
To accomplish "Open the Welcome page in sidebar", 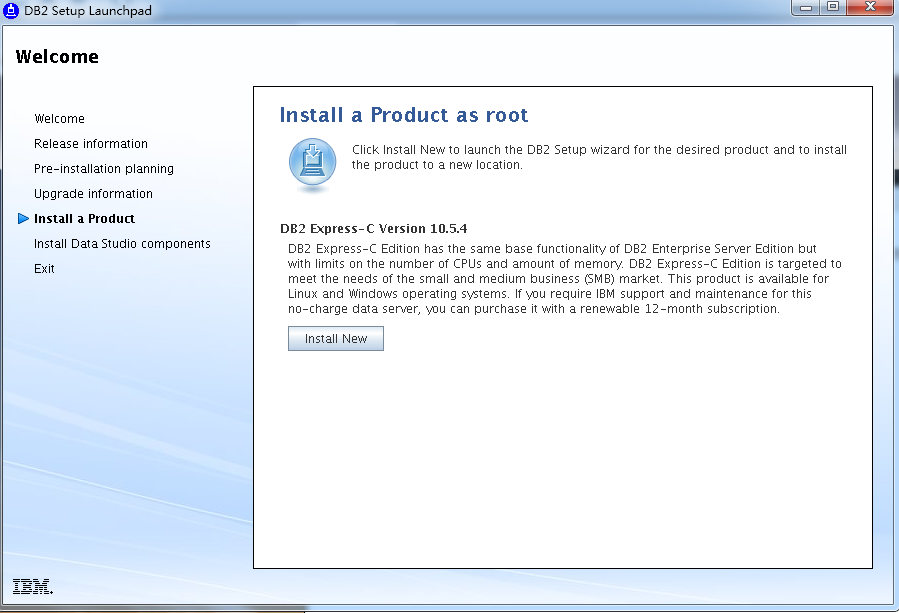I will (x=59, y=119).
